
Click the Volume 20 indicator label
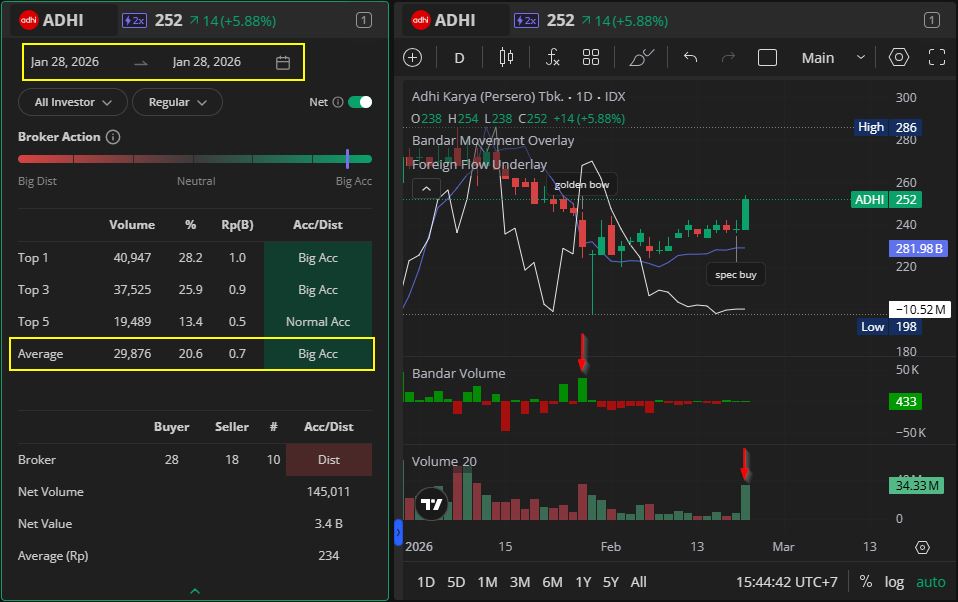444,461
